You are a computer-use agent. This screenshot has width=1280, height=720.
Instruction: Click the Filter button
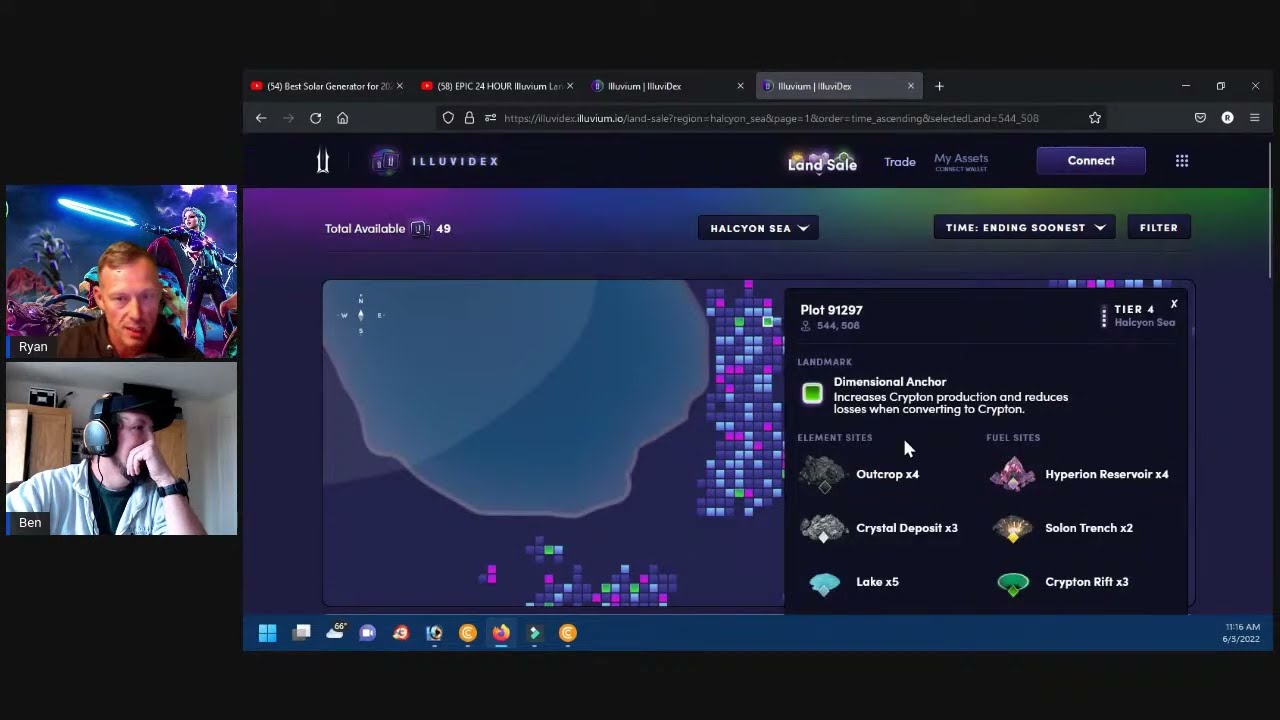(1159, 228)
